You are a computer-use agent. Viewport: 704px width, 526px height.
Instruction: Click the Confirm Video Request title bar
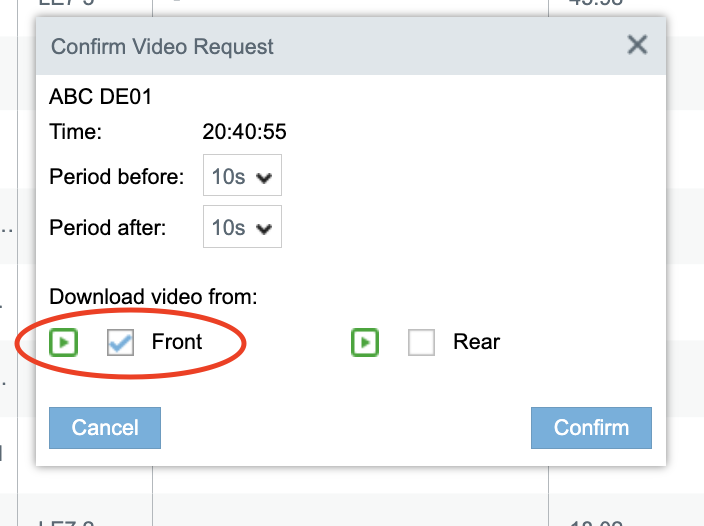click(x=351, y=46)
